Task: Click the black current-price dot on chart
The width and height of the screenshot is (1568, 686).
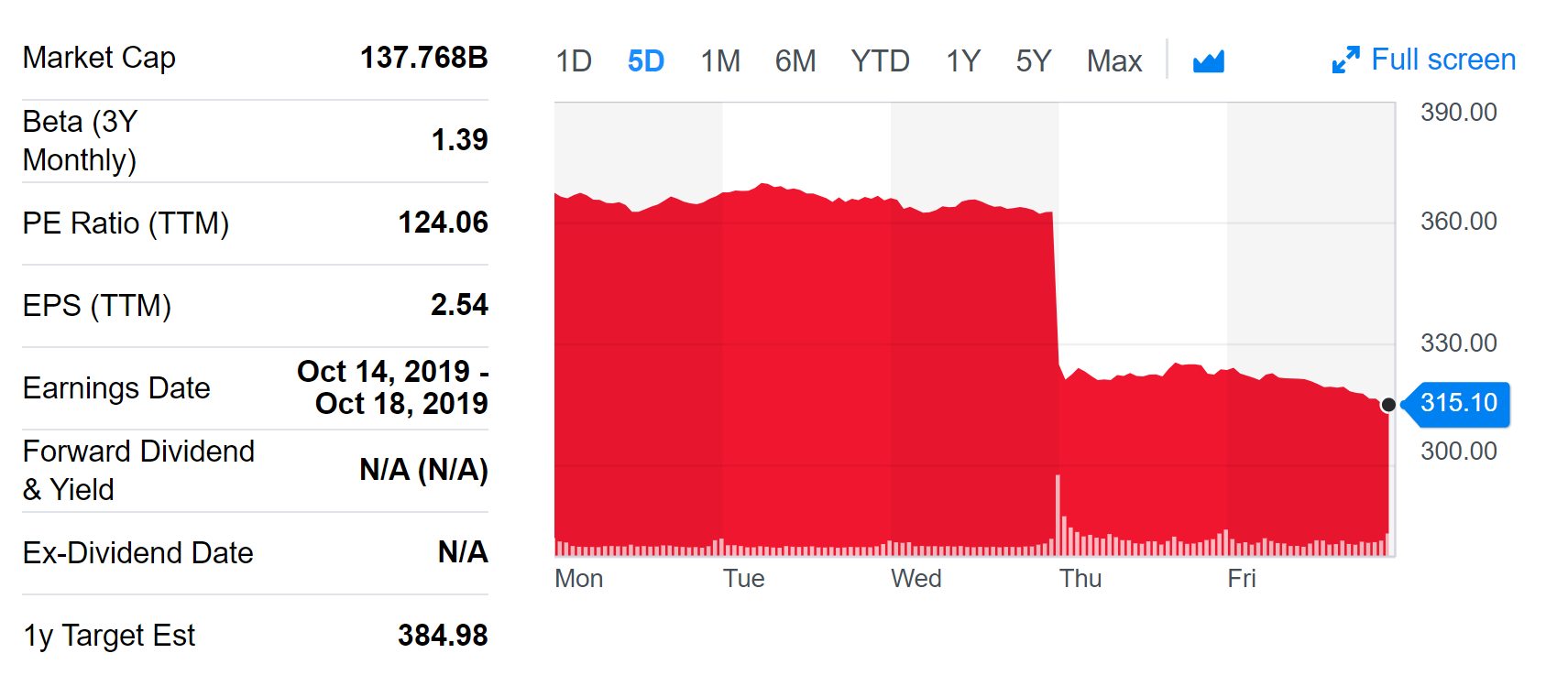Action: coord(1388,405)
